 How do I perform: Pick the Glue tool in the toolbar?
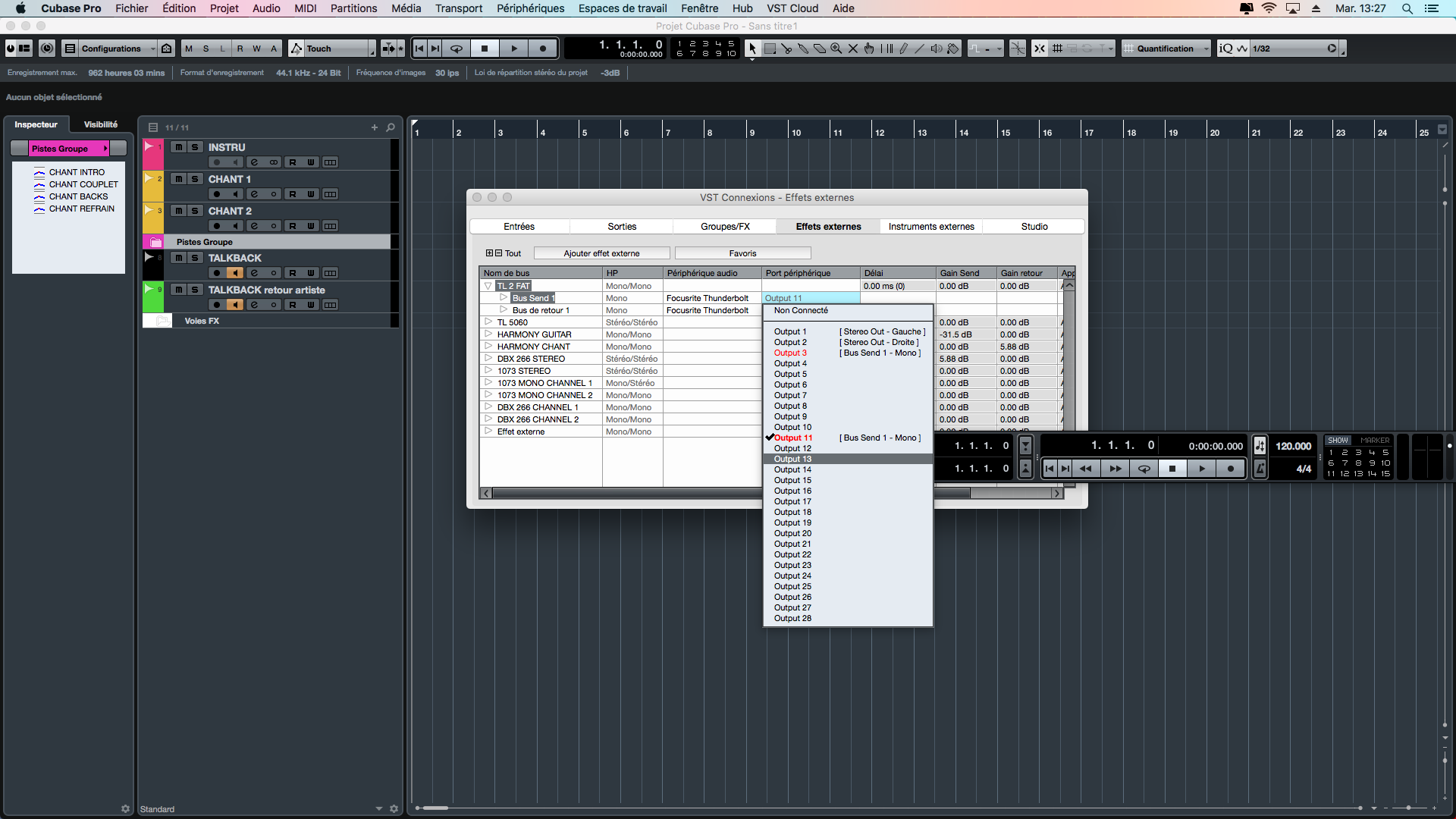[x=804, y=48]
